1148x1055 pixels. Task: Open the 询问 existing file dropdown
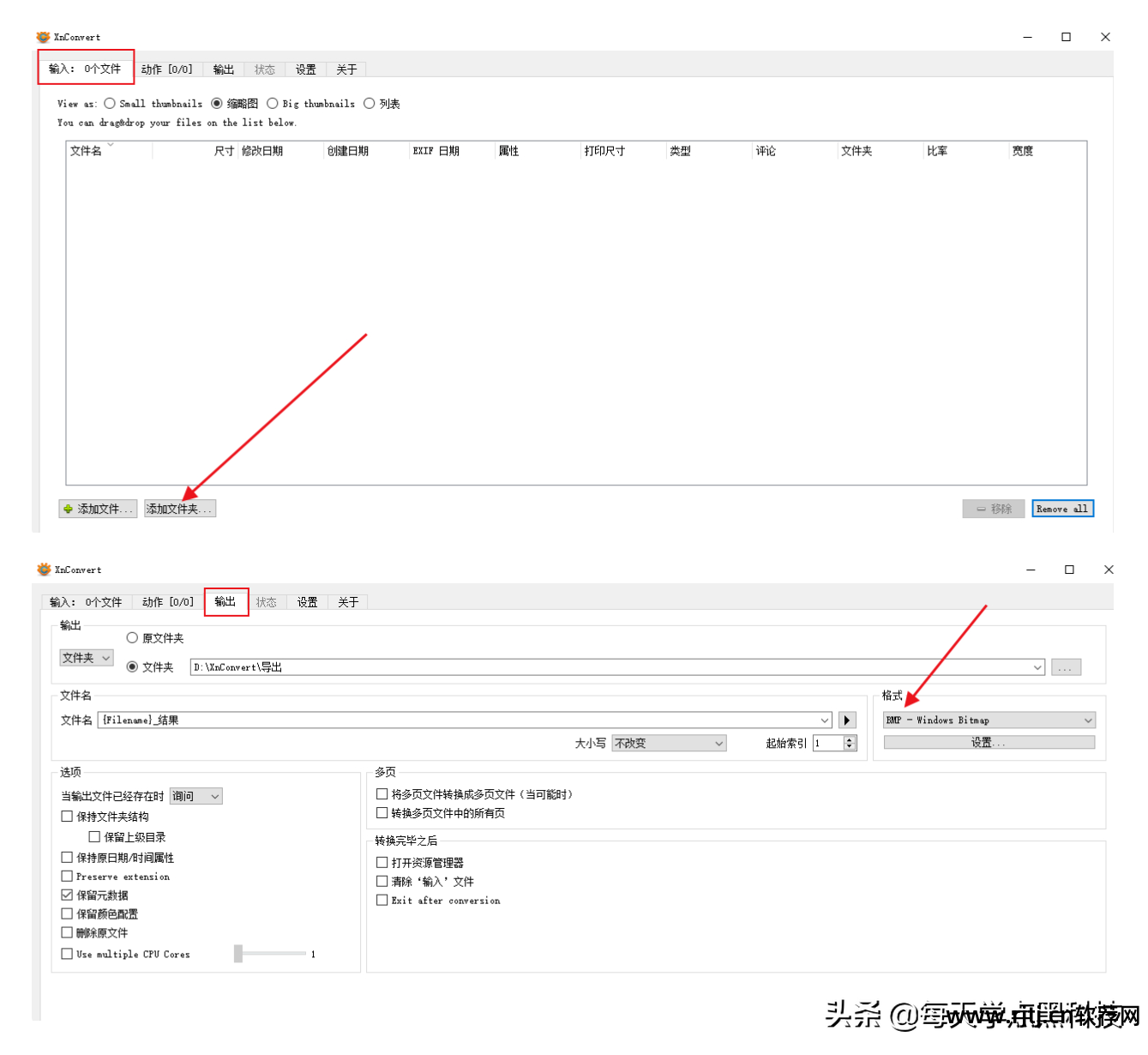coord(196,796)
